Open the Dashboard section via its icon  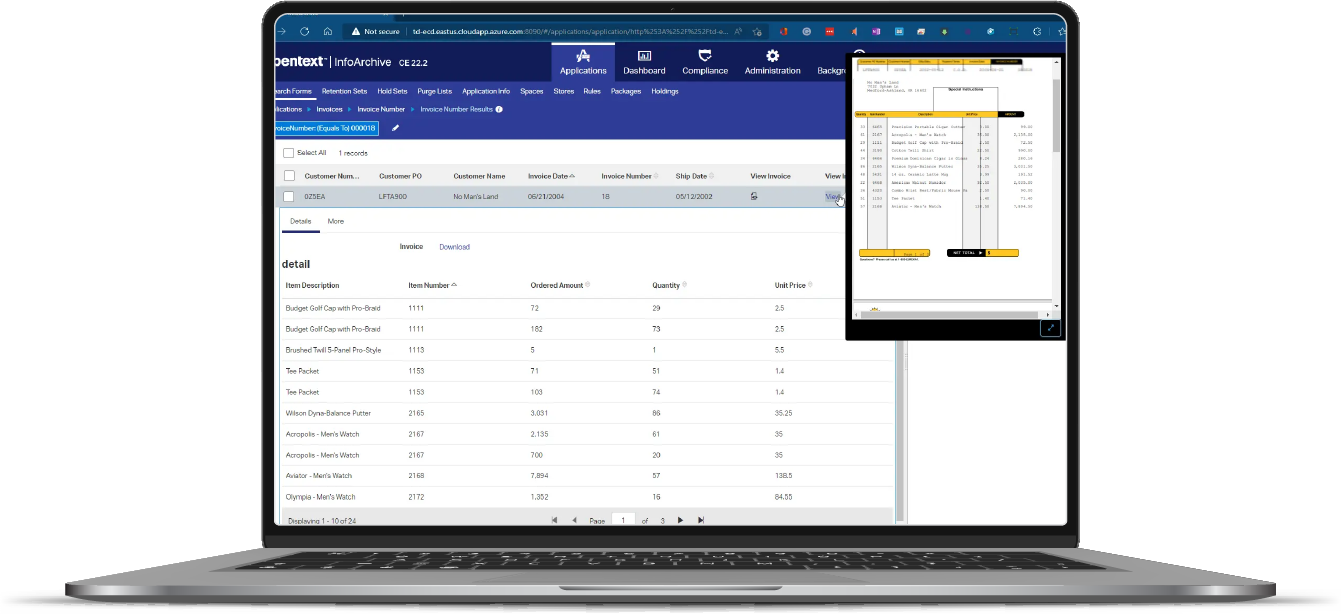tap(644, 57)
